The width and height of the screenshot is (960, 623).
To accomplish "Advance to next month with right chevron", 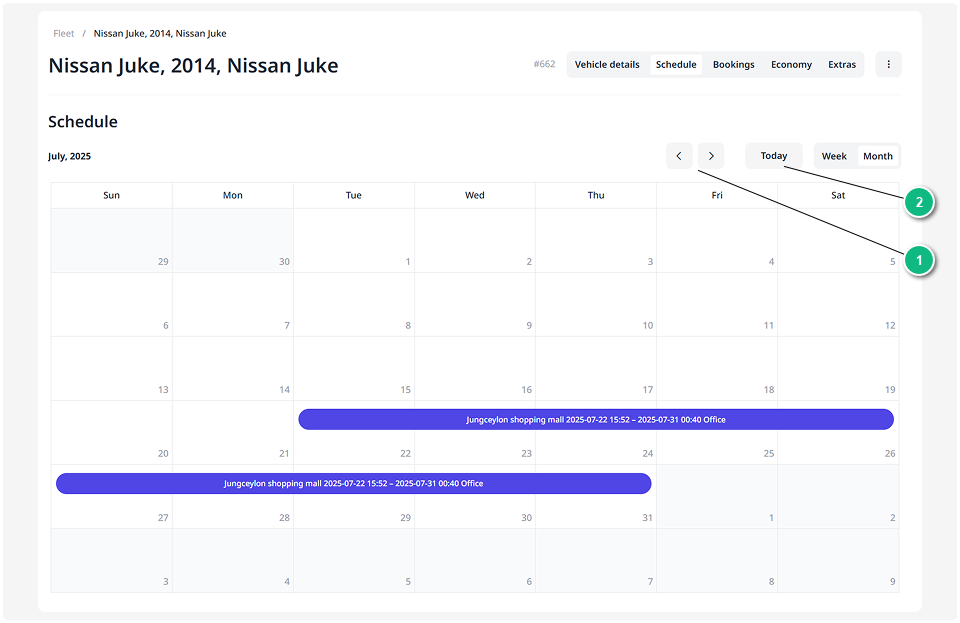I will (711, 156).
